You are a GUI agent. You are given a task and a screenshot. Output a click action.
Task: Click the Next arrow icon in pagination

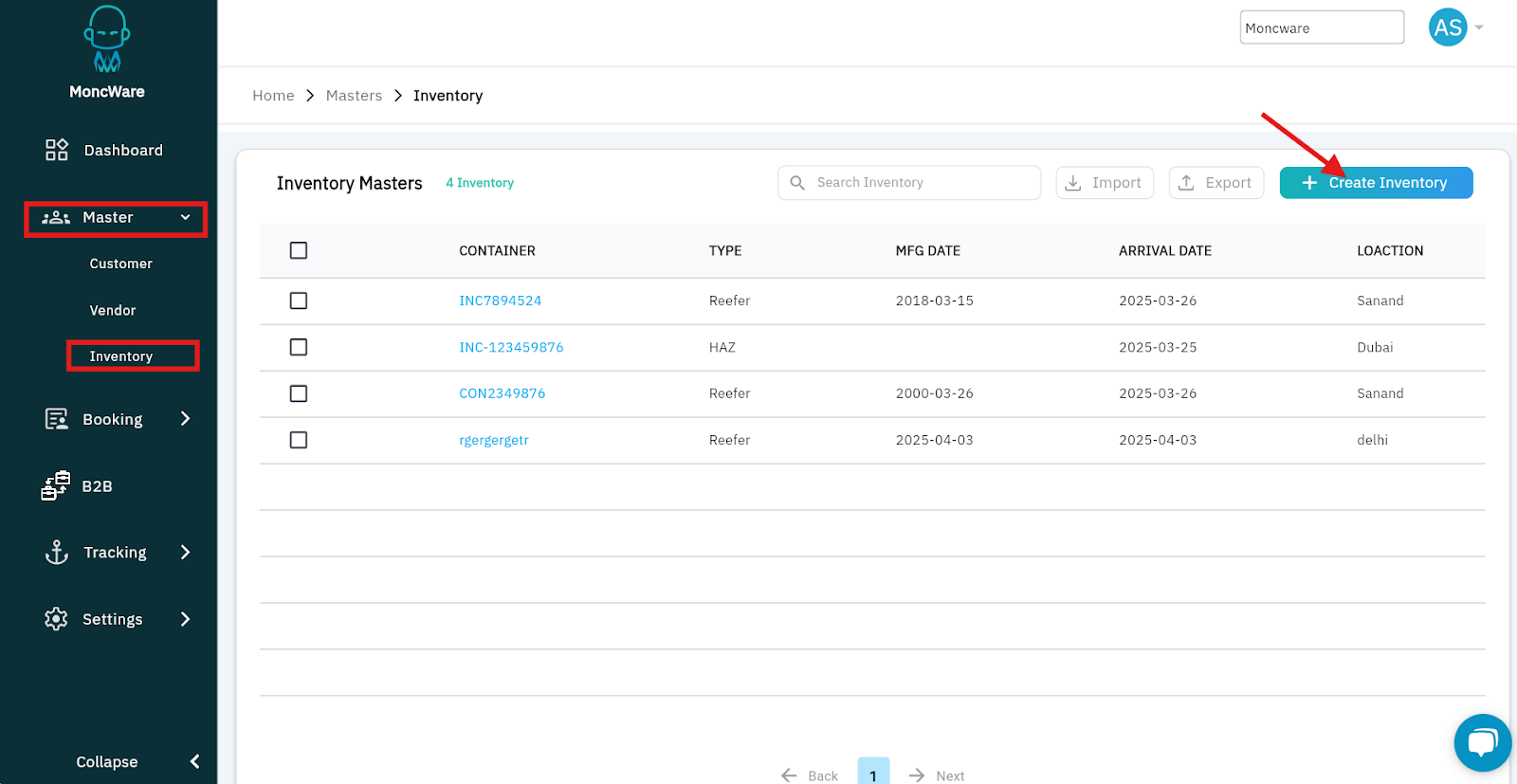(x=917, y=775)
